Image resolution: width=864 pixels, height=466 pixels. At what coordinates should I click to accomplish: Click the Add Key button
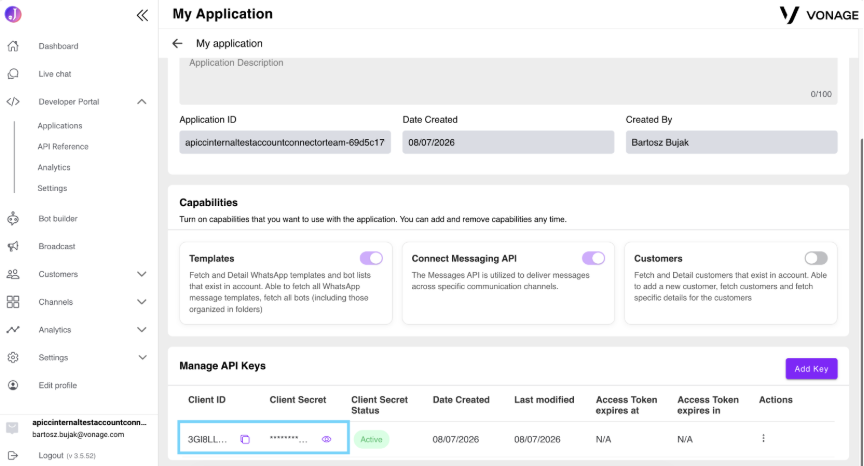[x=811, y=369]
